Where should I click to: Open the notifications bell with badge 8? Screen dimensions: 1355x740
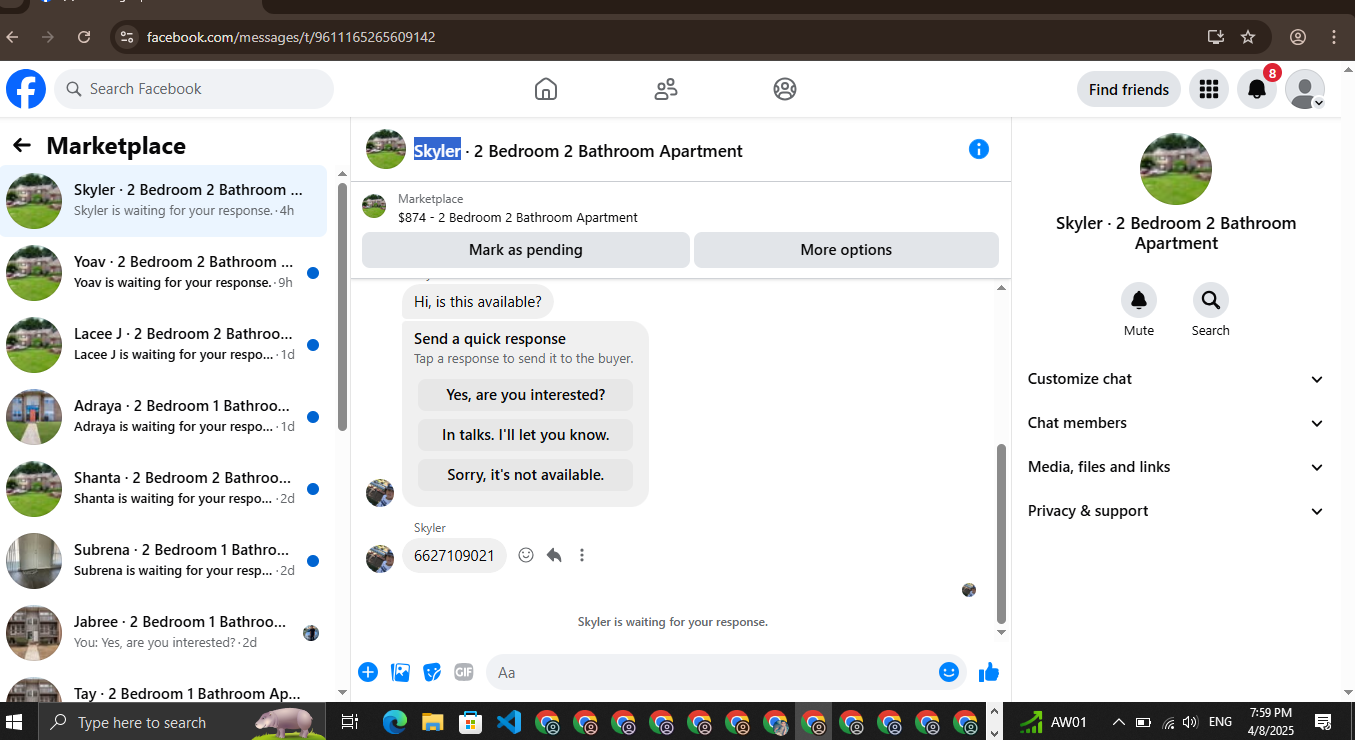[1257, 89]
